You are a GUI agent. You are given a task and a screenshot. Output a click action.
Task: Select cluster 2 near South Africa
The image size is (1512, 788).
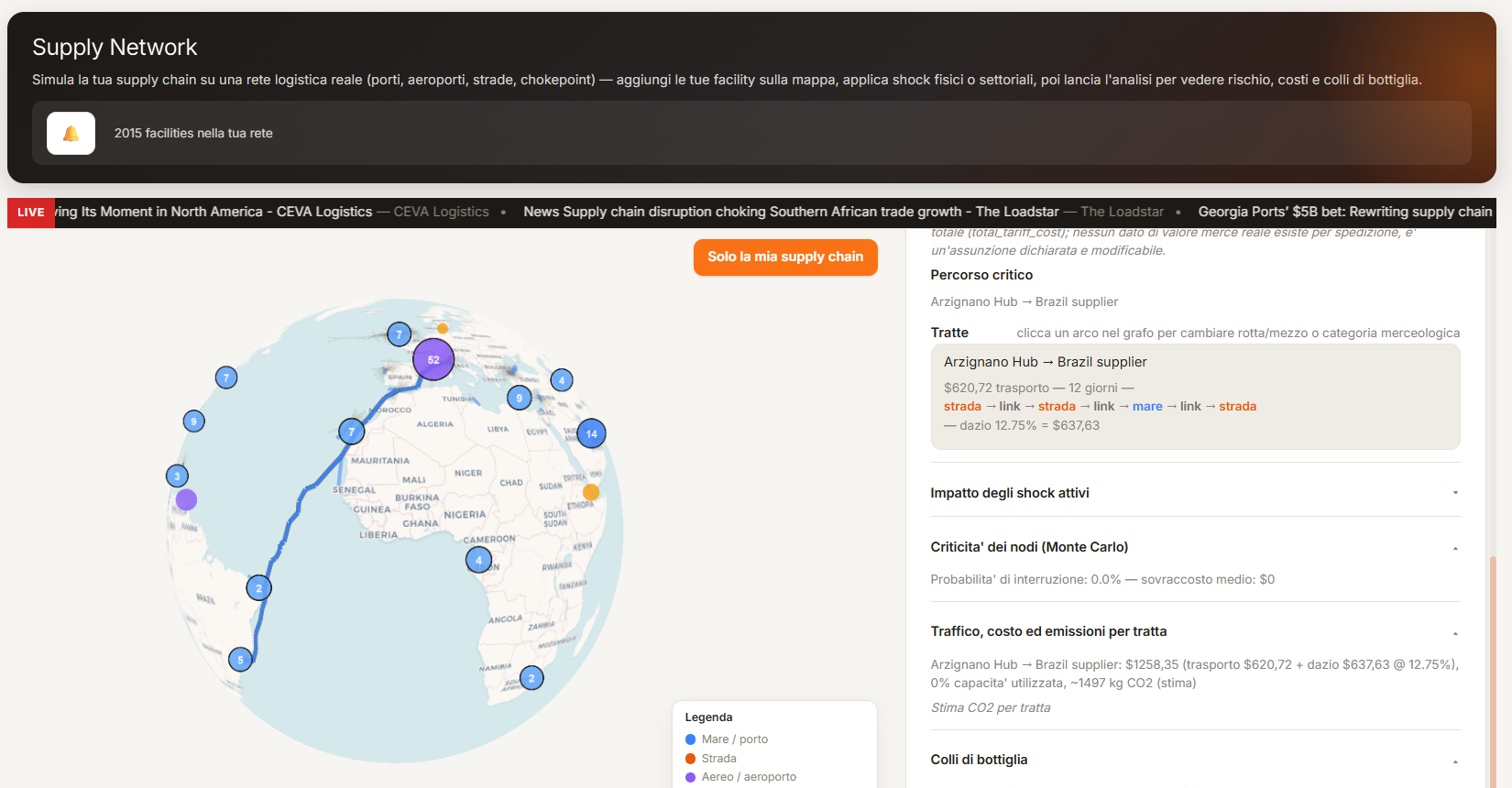point(531,678)
